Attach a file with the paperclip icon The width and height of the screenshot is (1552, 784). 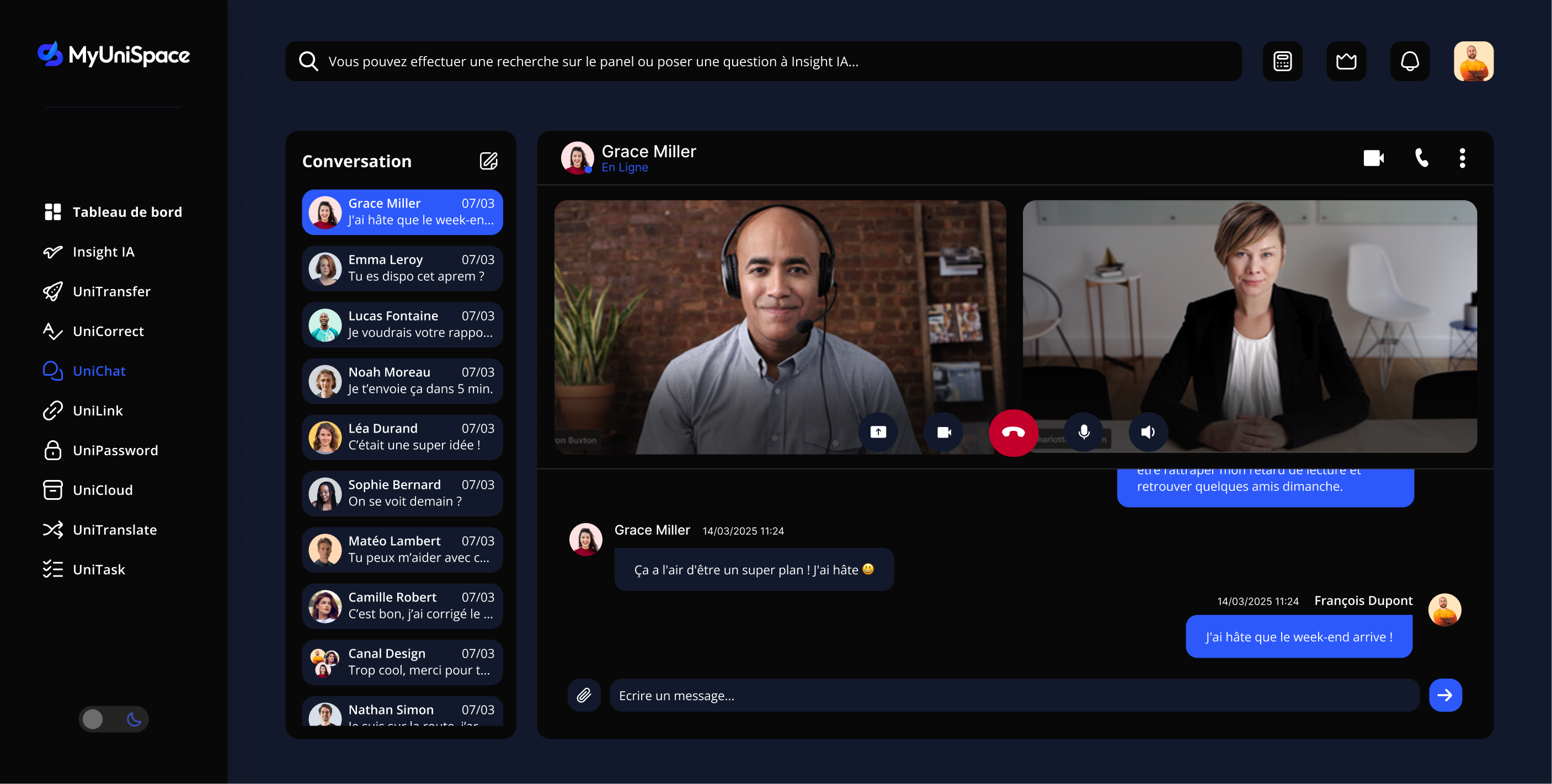[583, 695]
